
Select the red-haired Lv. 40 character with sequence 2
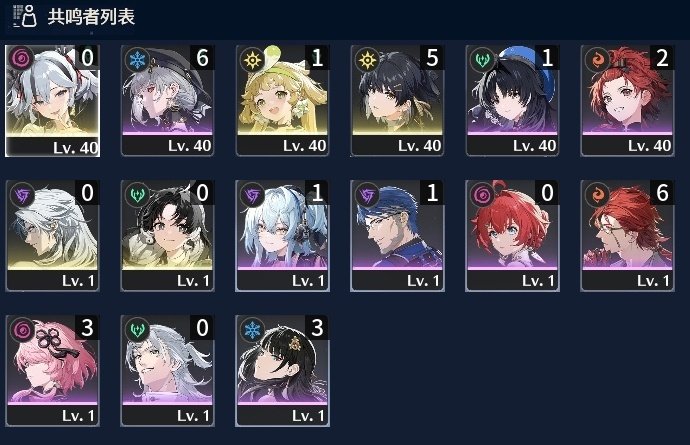pyautogui.click(x=628, y=101)
